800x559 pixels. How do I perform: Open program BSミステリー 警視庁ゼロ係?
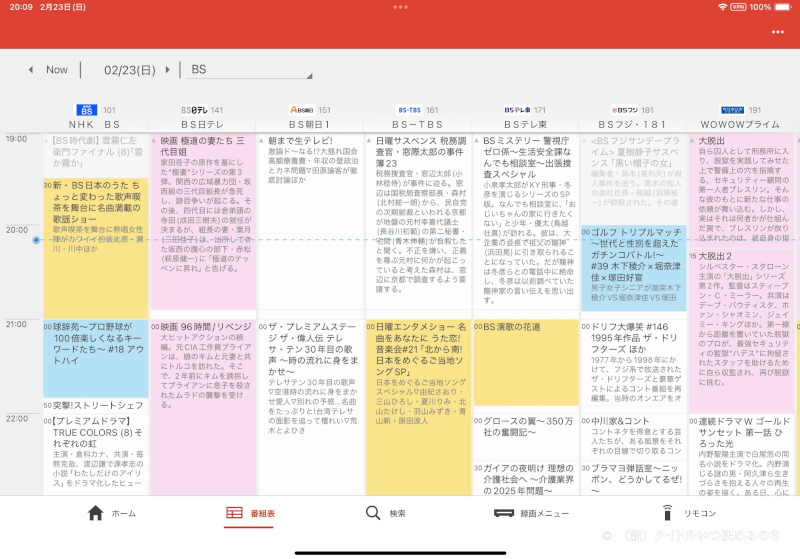tap(526, 221)
